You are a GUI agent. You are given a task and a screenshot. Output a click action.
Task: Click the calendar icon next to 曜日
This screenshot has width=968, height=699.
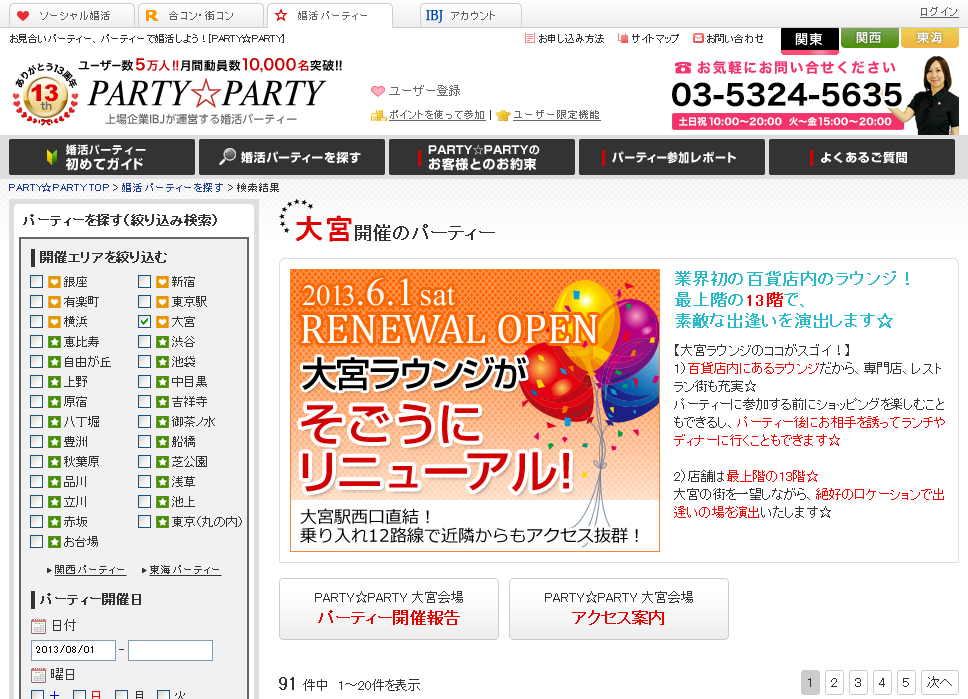pos(38,675)
